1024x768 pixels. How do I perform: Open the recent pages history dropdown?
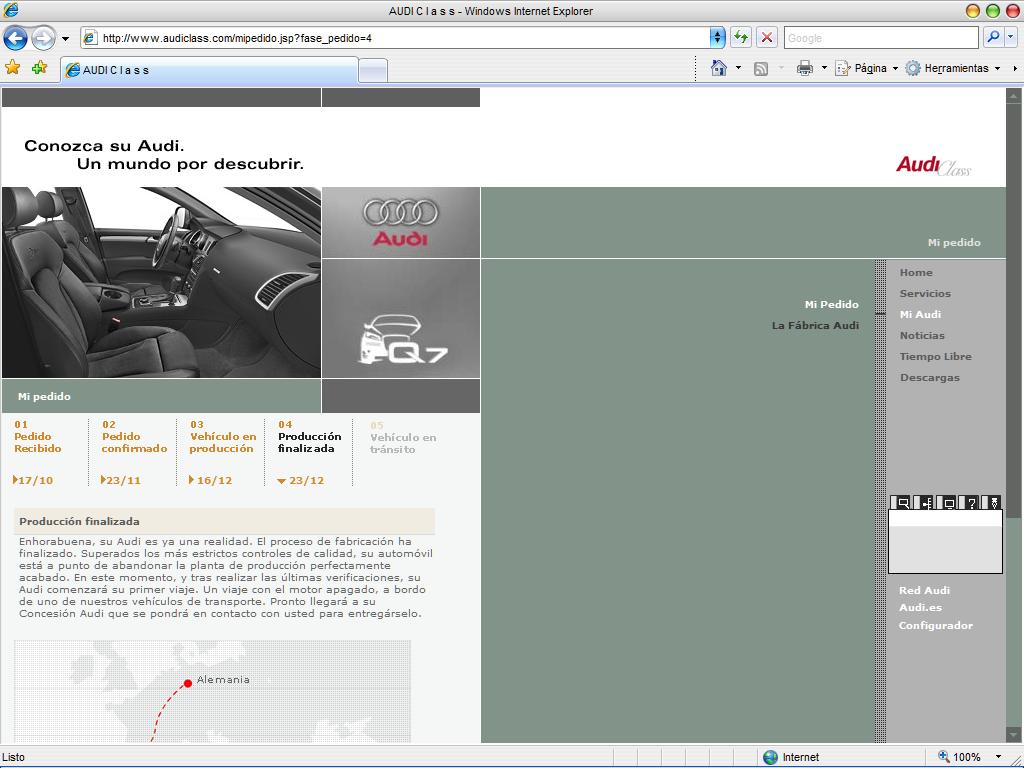[x=65, y=39]
